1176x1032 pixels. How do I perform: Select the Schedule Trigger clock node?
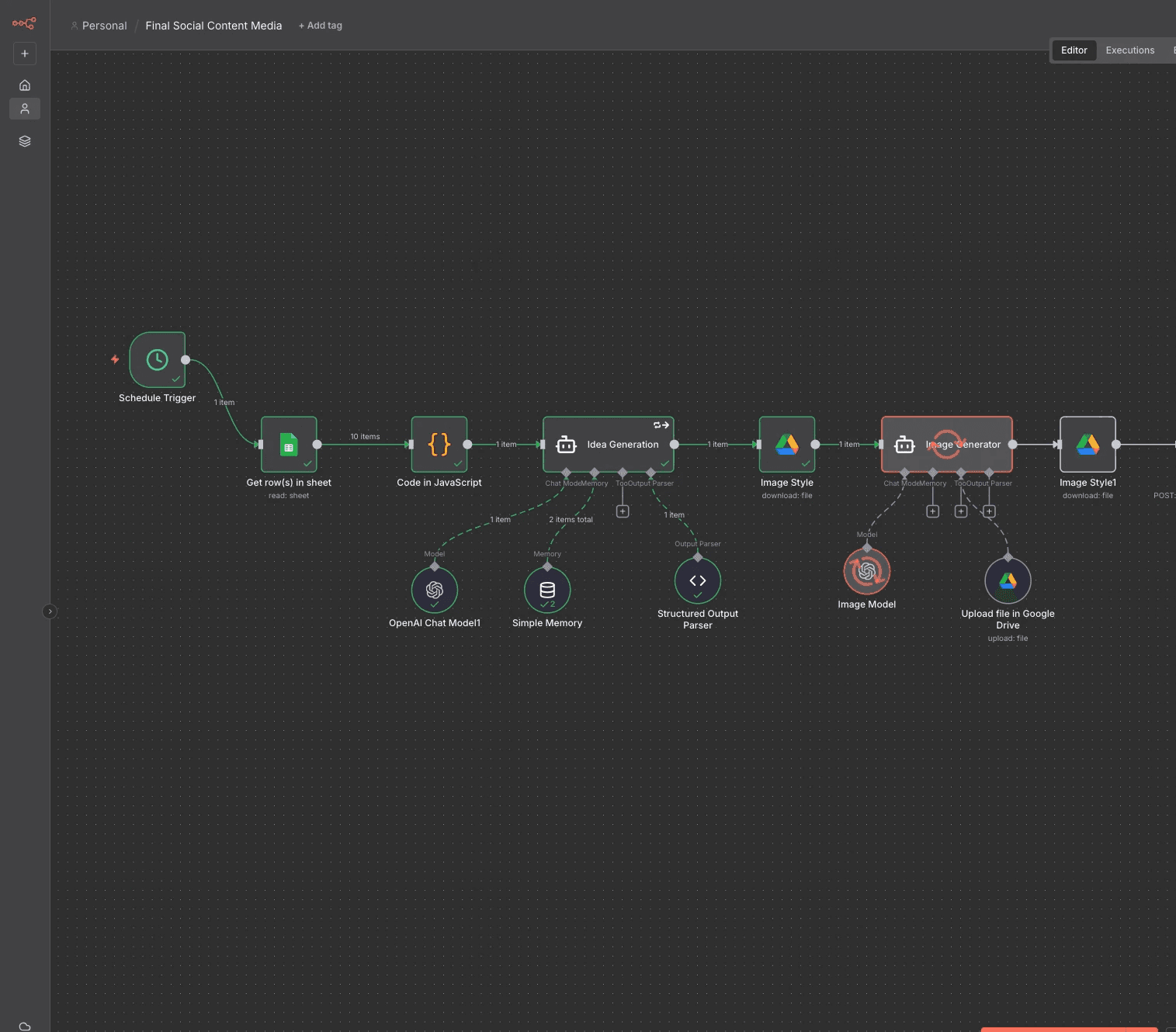pos(157,361)
